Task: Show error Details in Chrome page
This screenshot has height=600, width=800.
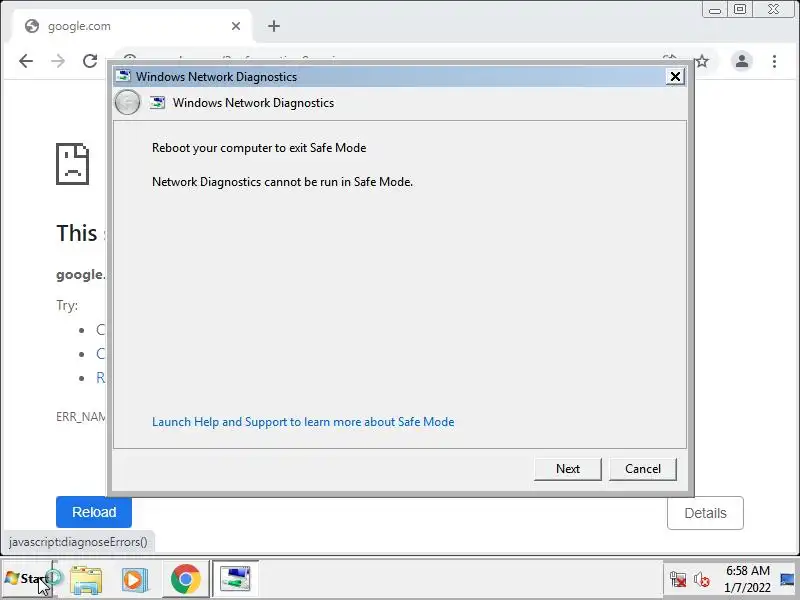Action: pyautogui.click(x=705, y=513)
